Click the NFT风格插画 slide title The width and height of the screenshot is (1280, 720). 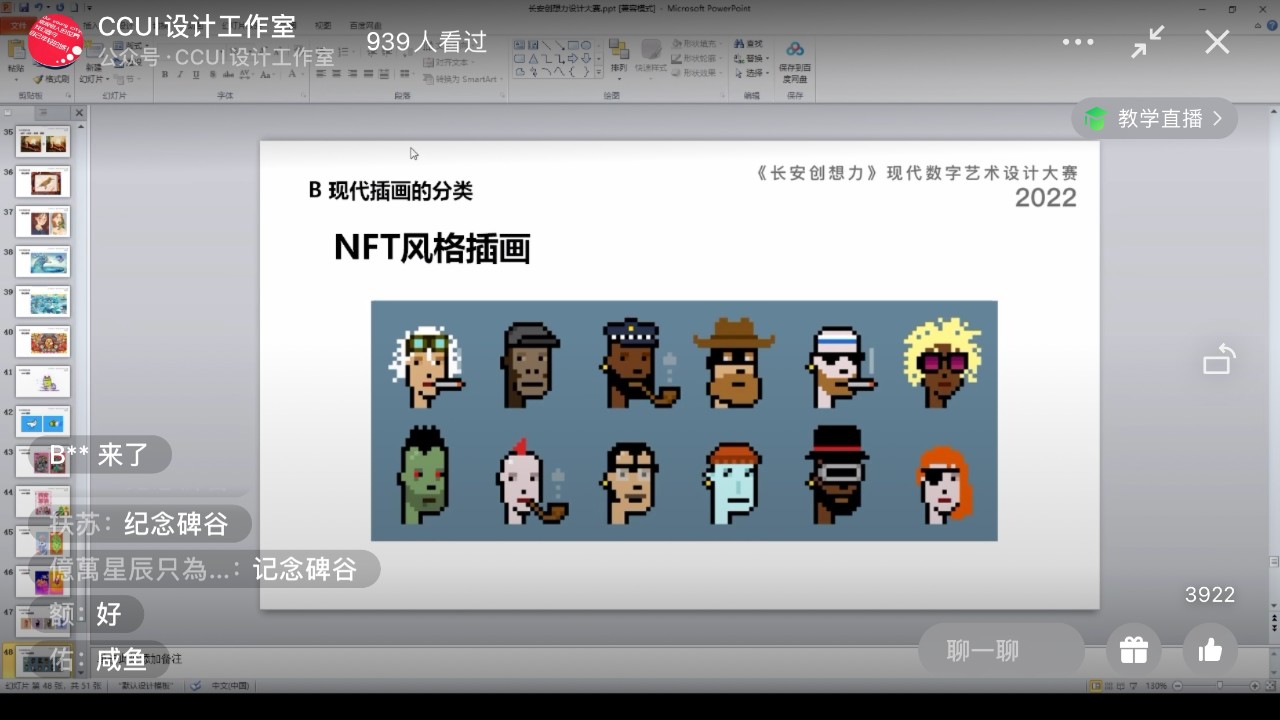pyautogui.click(x=432, y=249)
